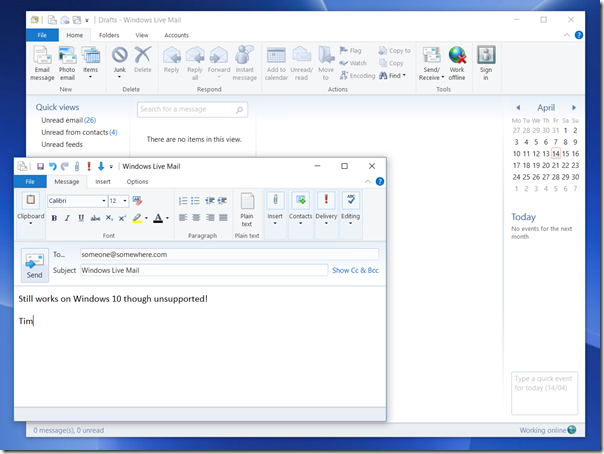This screenshot has height=454, width=604.
Task: Apply yellow text highlight color
Action: [x=137, y=218]
